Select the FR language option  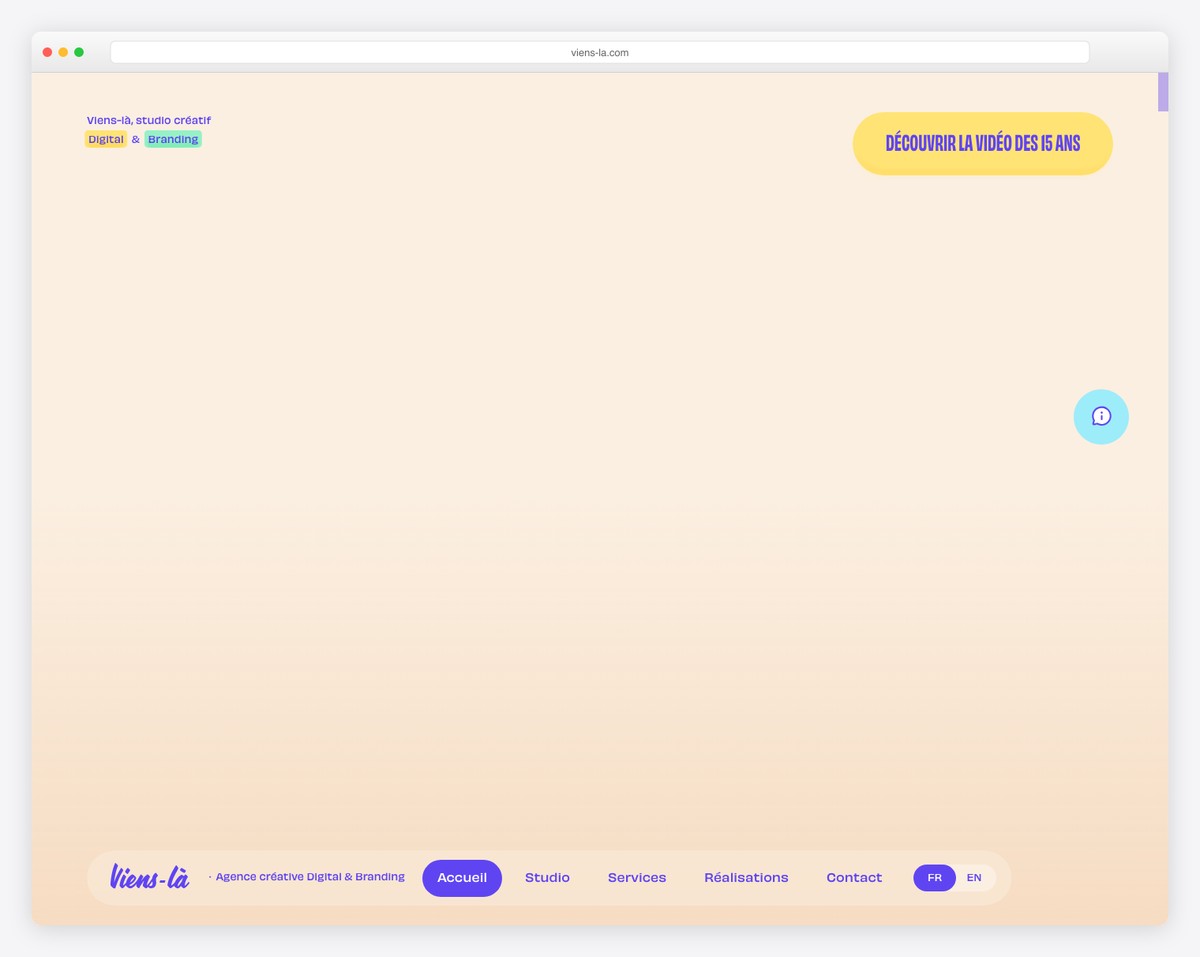coord(934,878)
